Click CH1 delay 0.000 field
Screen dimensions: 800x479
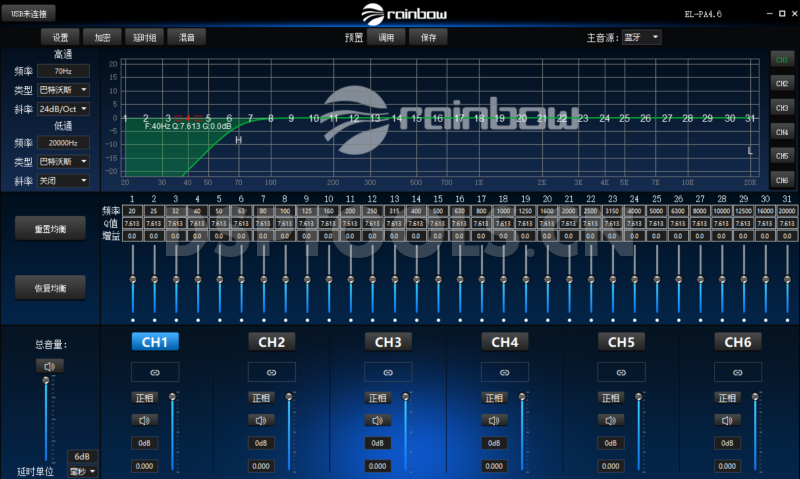click(x=144, y=466)
